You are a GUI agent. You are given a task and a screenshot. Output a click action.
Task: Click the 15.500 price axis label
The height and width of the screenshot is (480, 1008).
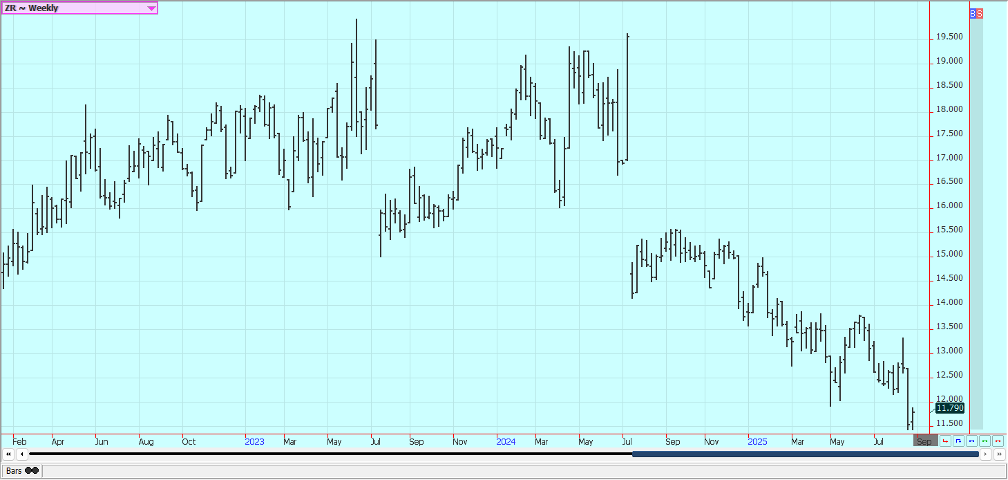949,230
